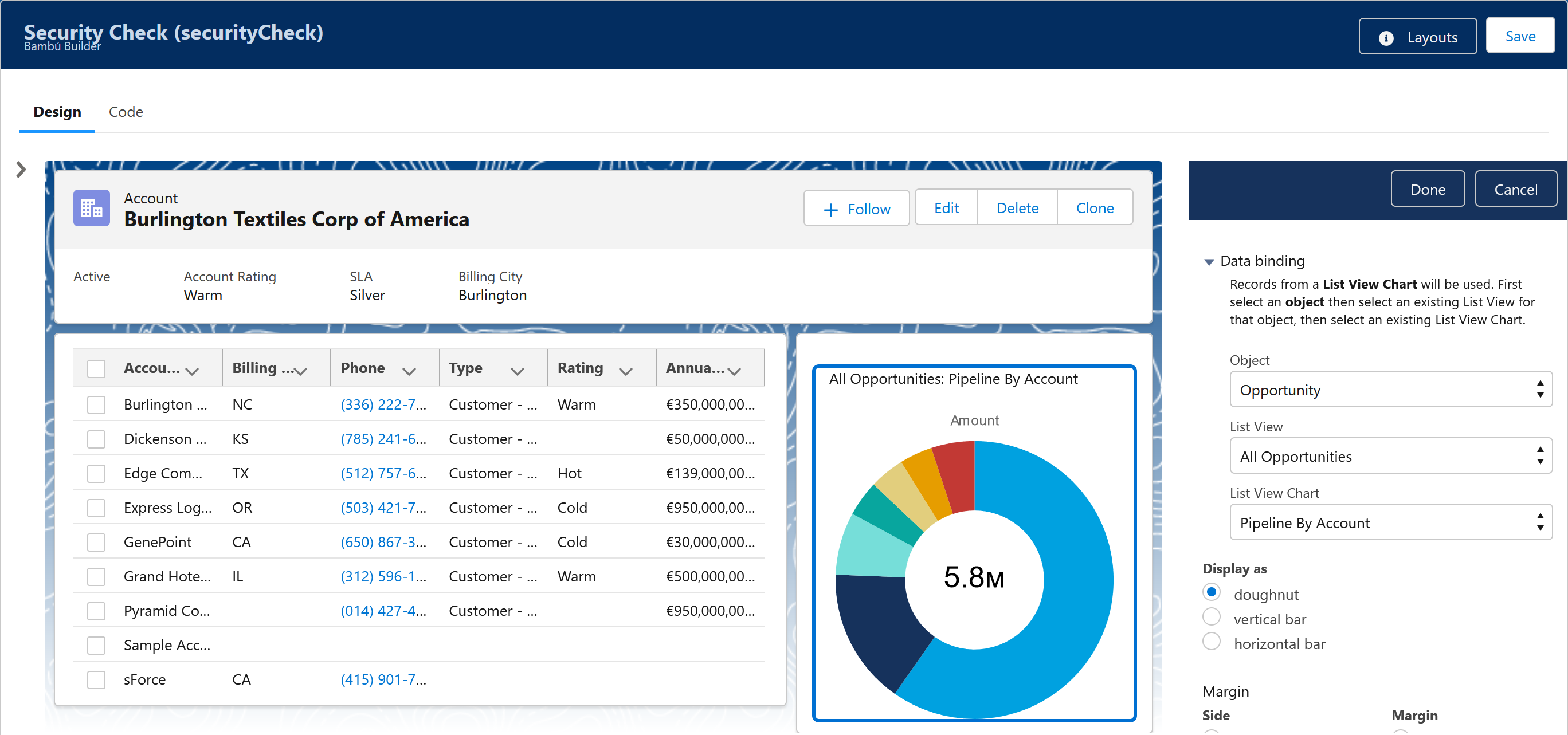
Task: Click the Account building icon
Action: 91,208
